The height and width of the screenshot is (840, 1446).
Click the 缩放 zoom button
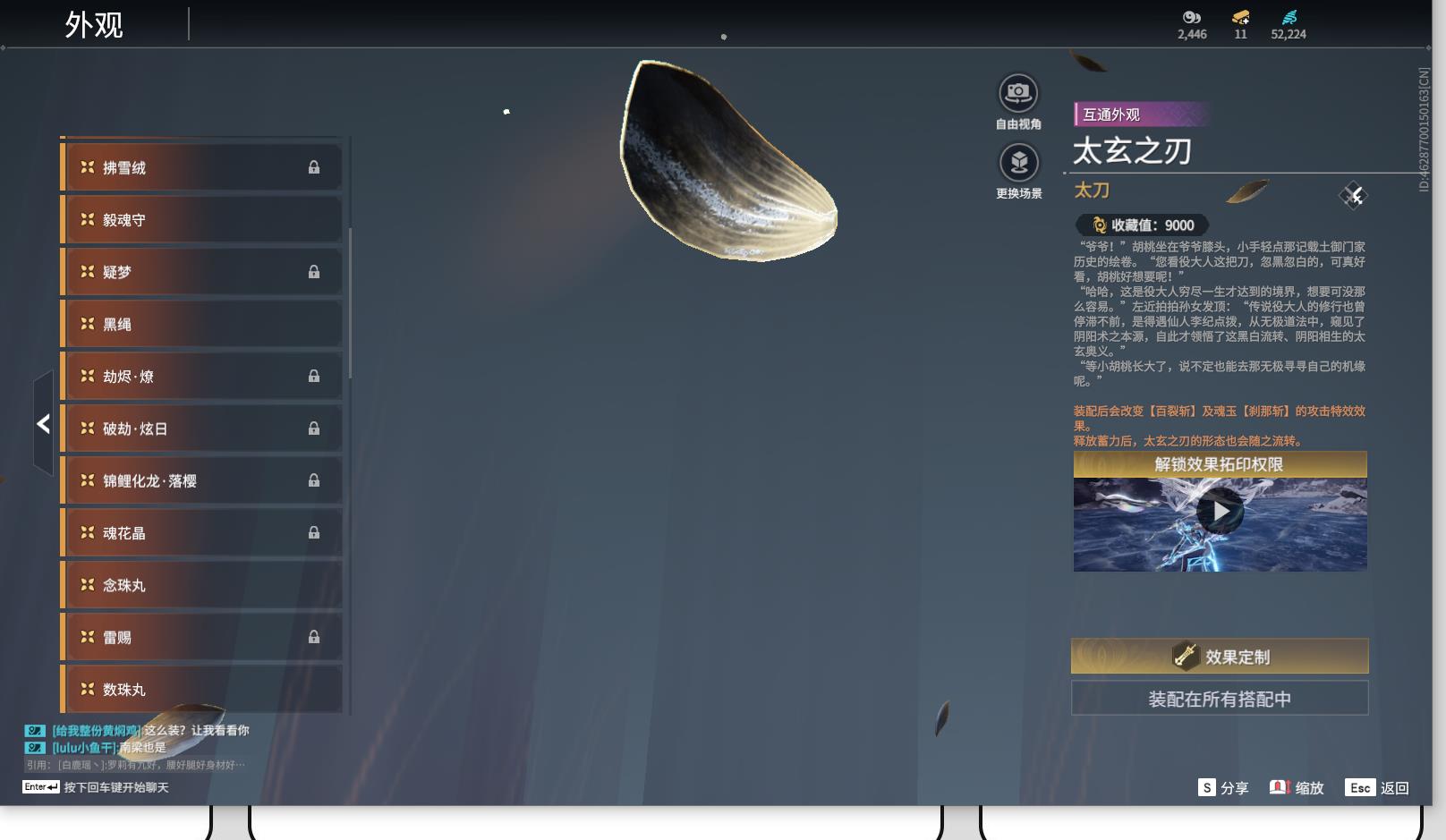click(x=1297, y=787)
